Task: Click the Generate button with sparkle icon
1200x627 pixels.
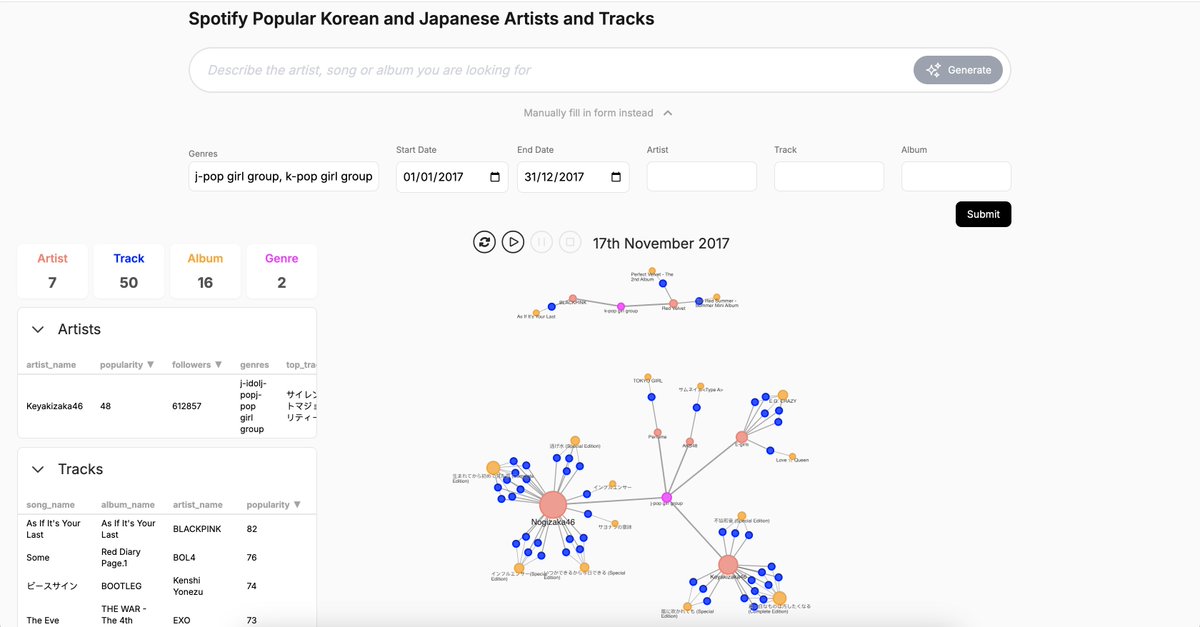Action: (x=957, y=70)
